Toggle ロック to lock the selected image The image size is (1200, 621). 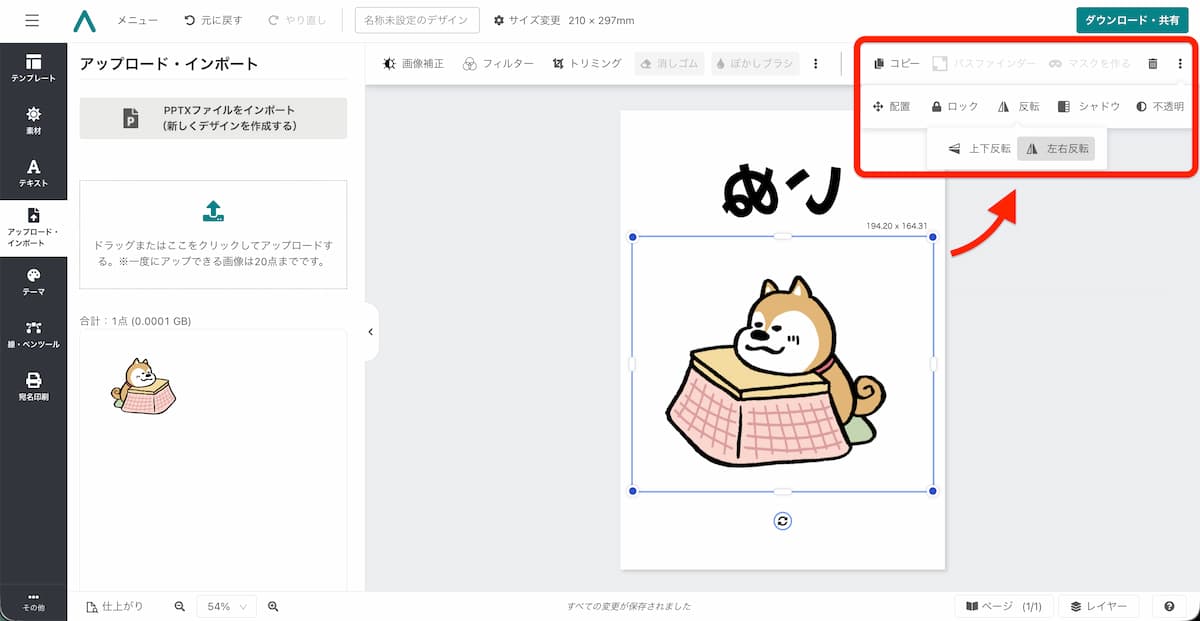point(955,106)
